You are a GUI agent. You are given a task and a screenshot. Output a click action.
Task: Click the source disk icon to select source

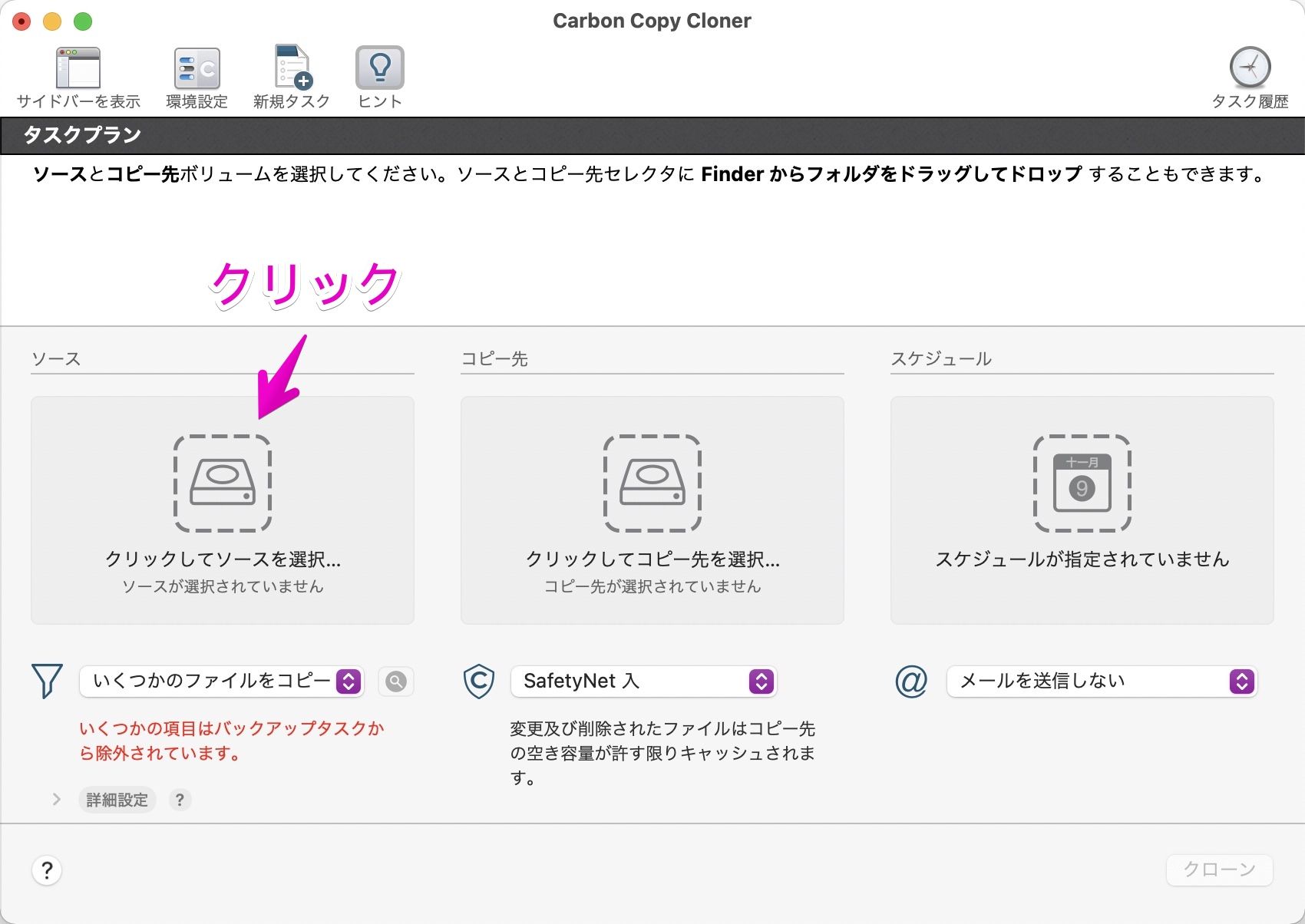[x=223, y=483]
